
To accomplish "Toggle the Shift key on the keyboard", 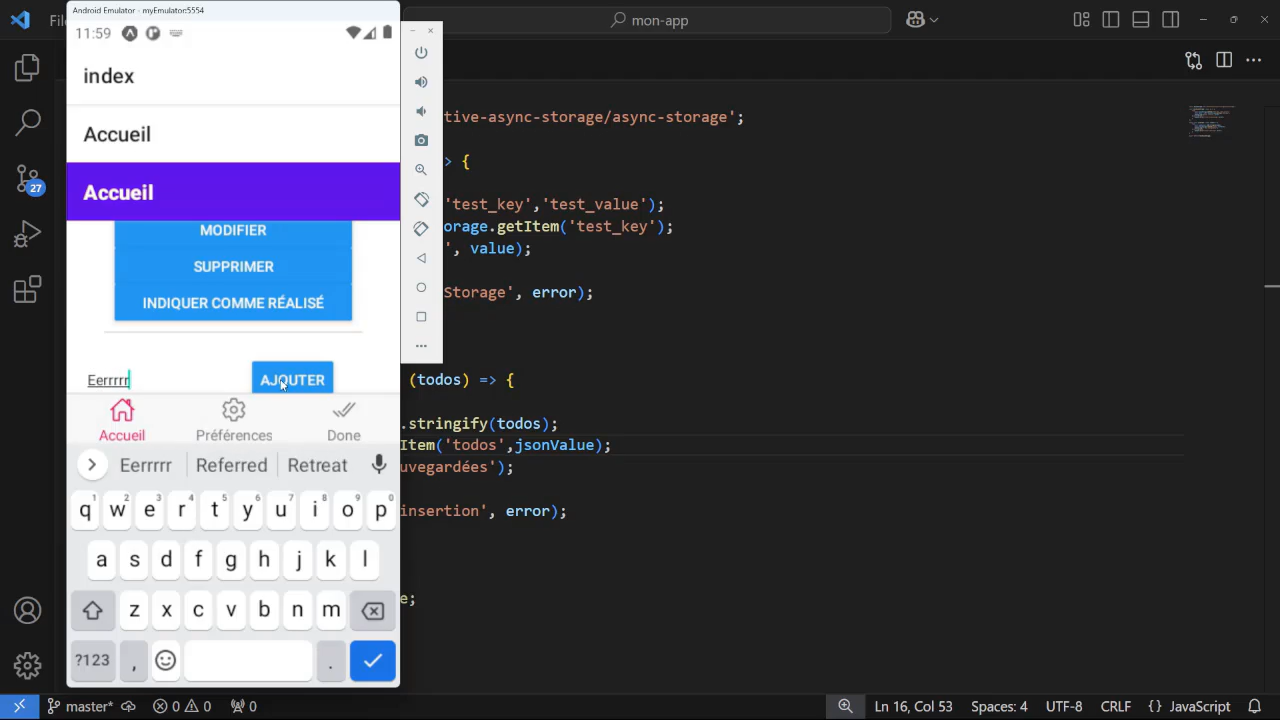I will tap(92, 610).
